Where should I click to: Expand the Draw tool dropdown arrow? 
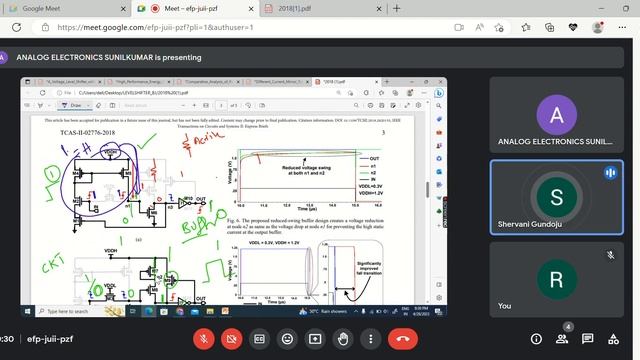coord(88,105)
